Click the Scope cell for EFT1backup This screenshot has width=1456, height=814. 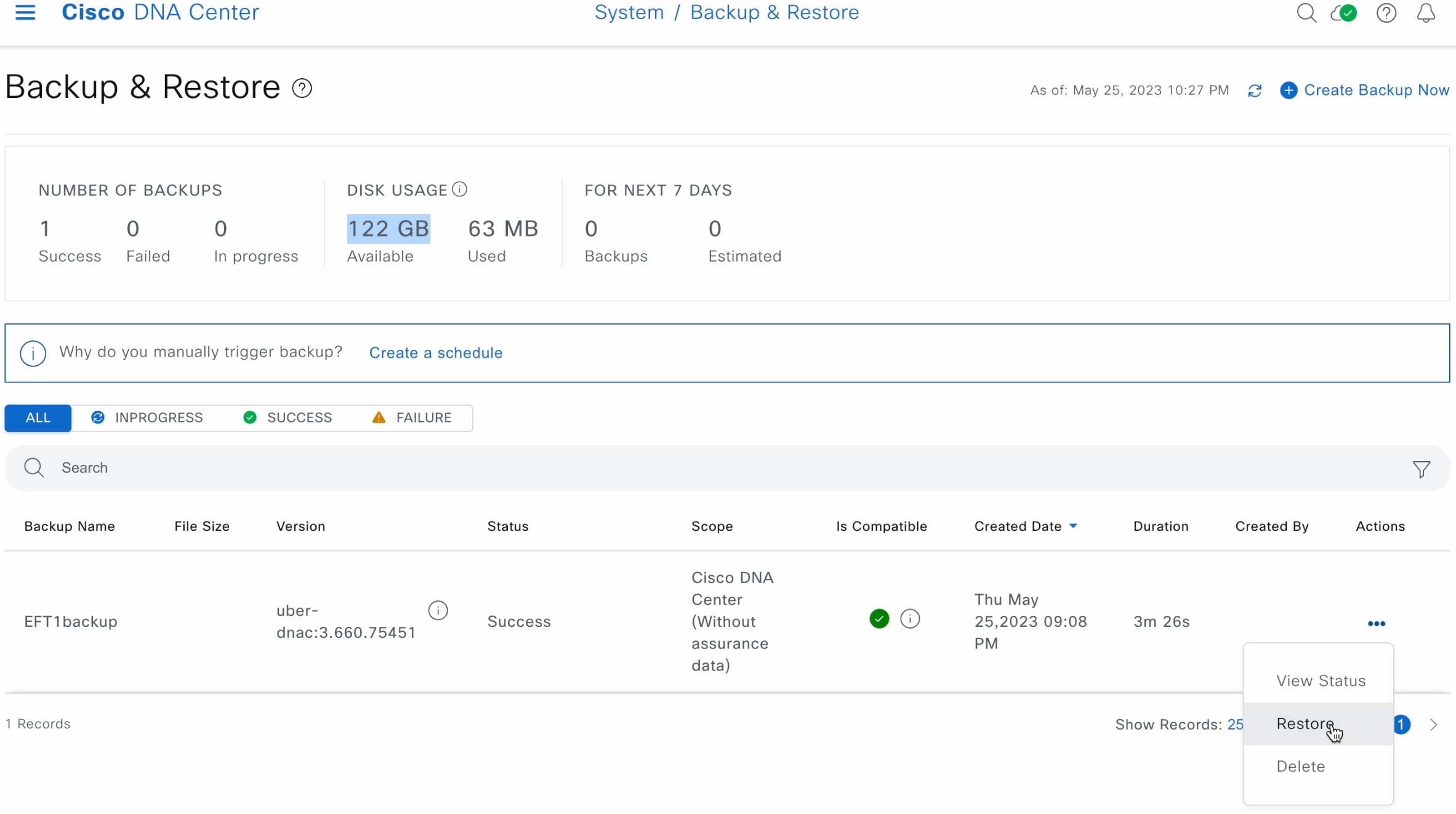click(x=733, y=622)
